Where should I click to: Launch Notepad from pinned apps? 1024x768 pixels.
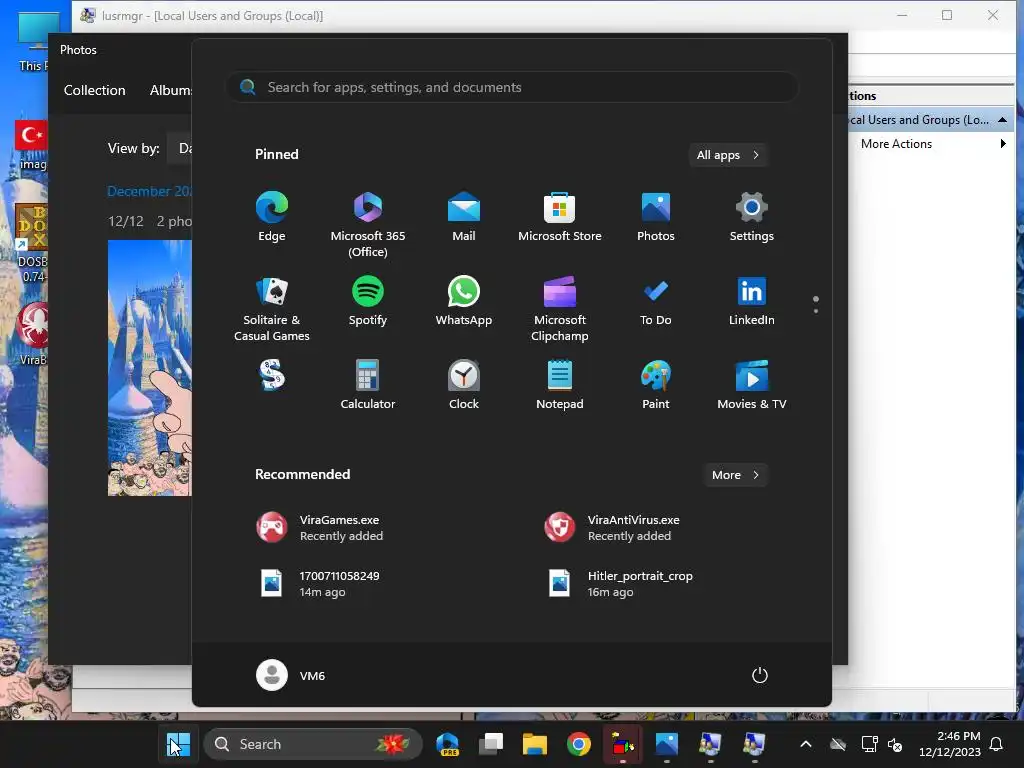pyautogui.click(x=560, y=385)
